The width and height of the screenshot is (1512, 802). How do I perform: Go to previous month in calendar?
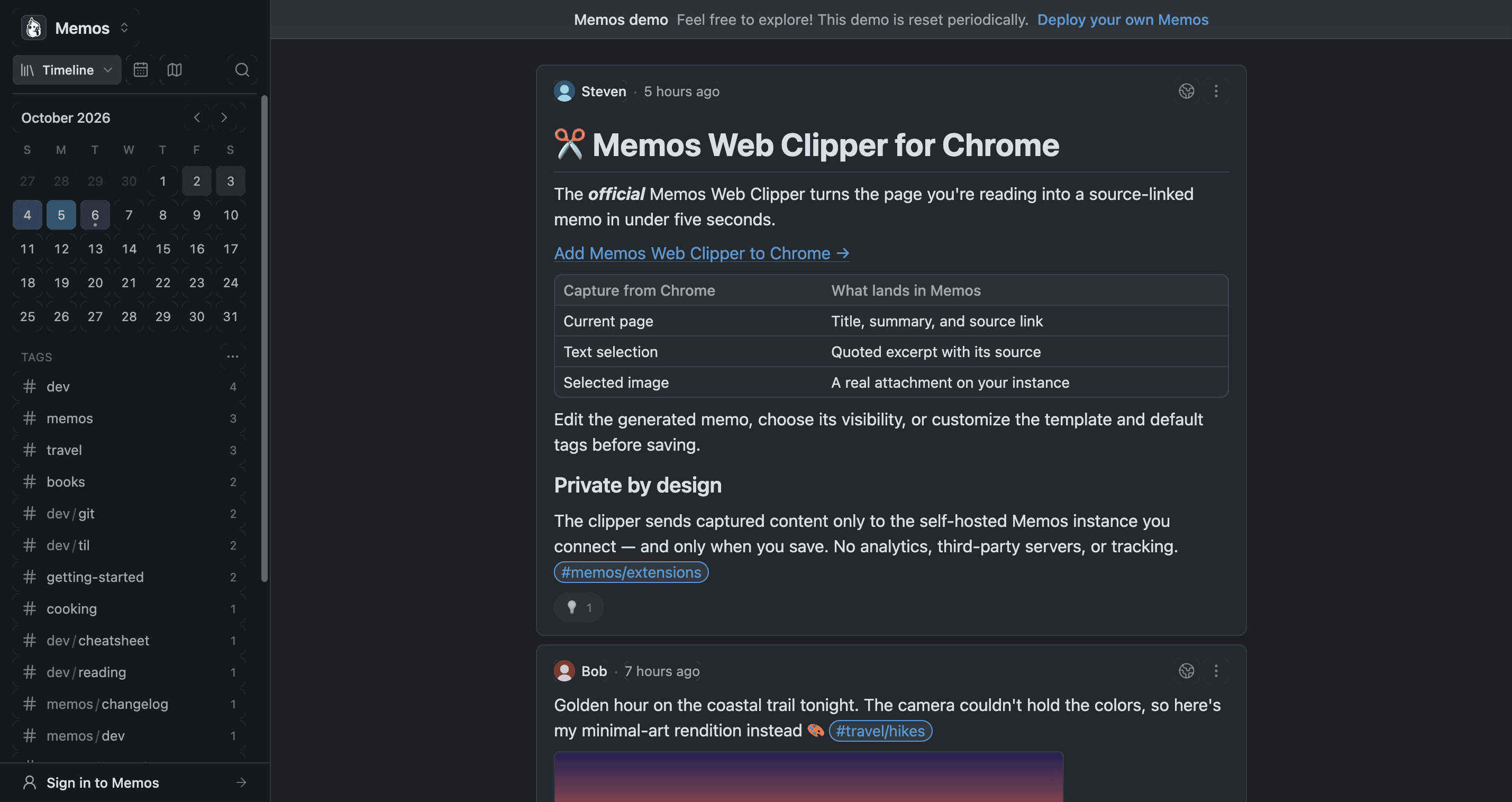pos(197,117)
